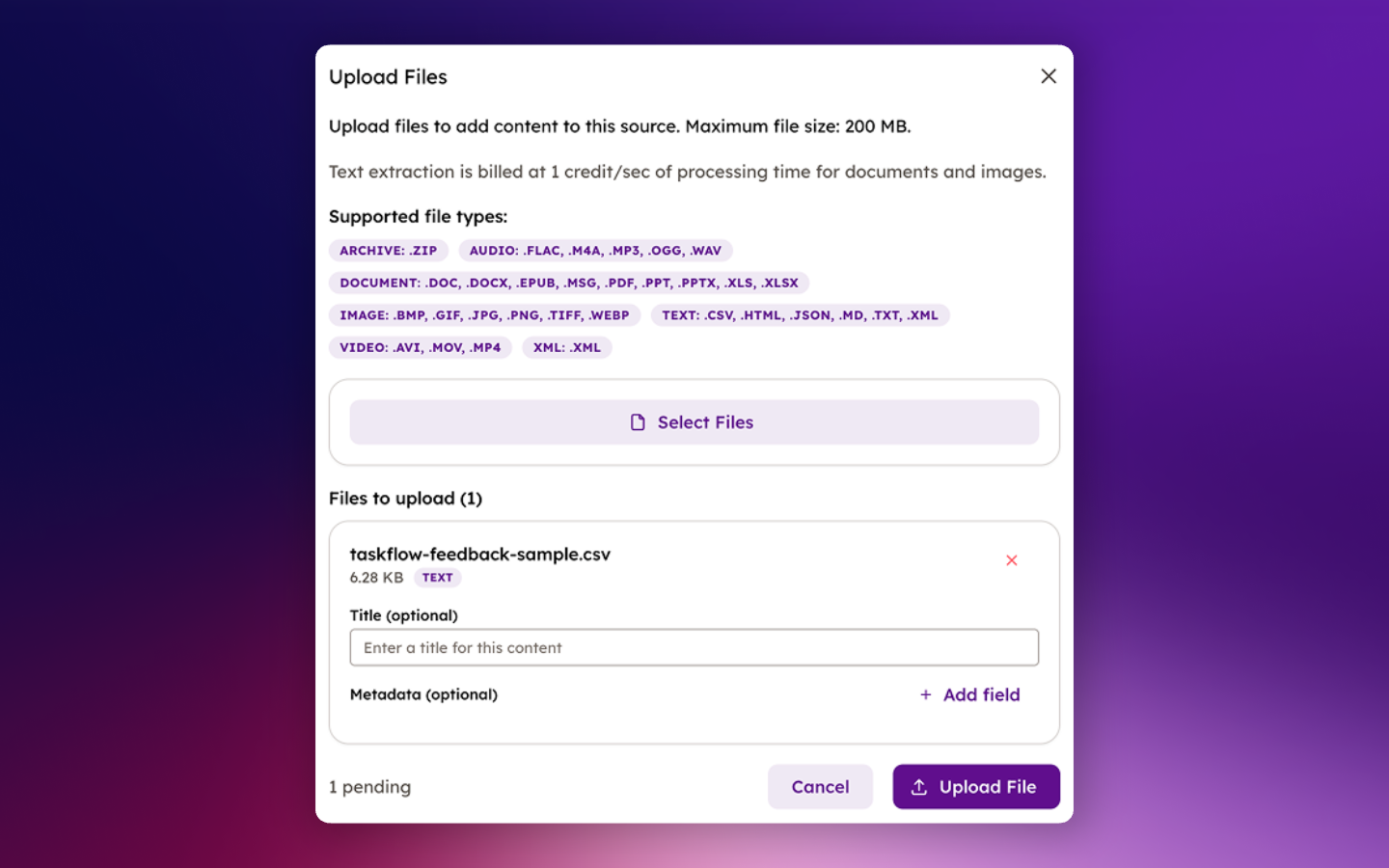This screenshot has width=1389, height=868.
Task: Click the TEXT file formats chip
Action: point(800,314)
